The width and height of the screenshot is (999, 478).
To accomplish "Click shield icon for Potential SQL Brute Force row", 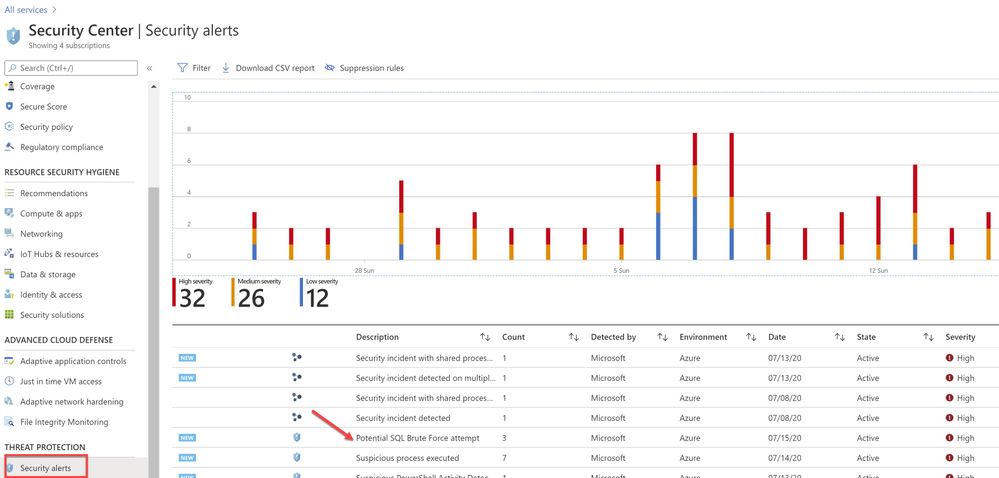I will [x=296, y=438].
